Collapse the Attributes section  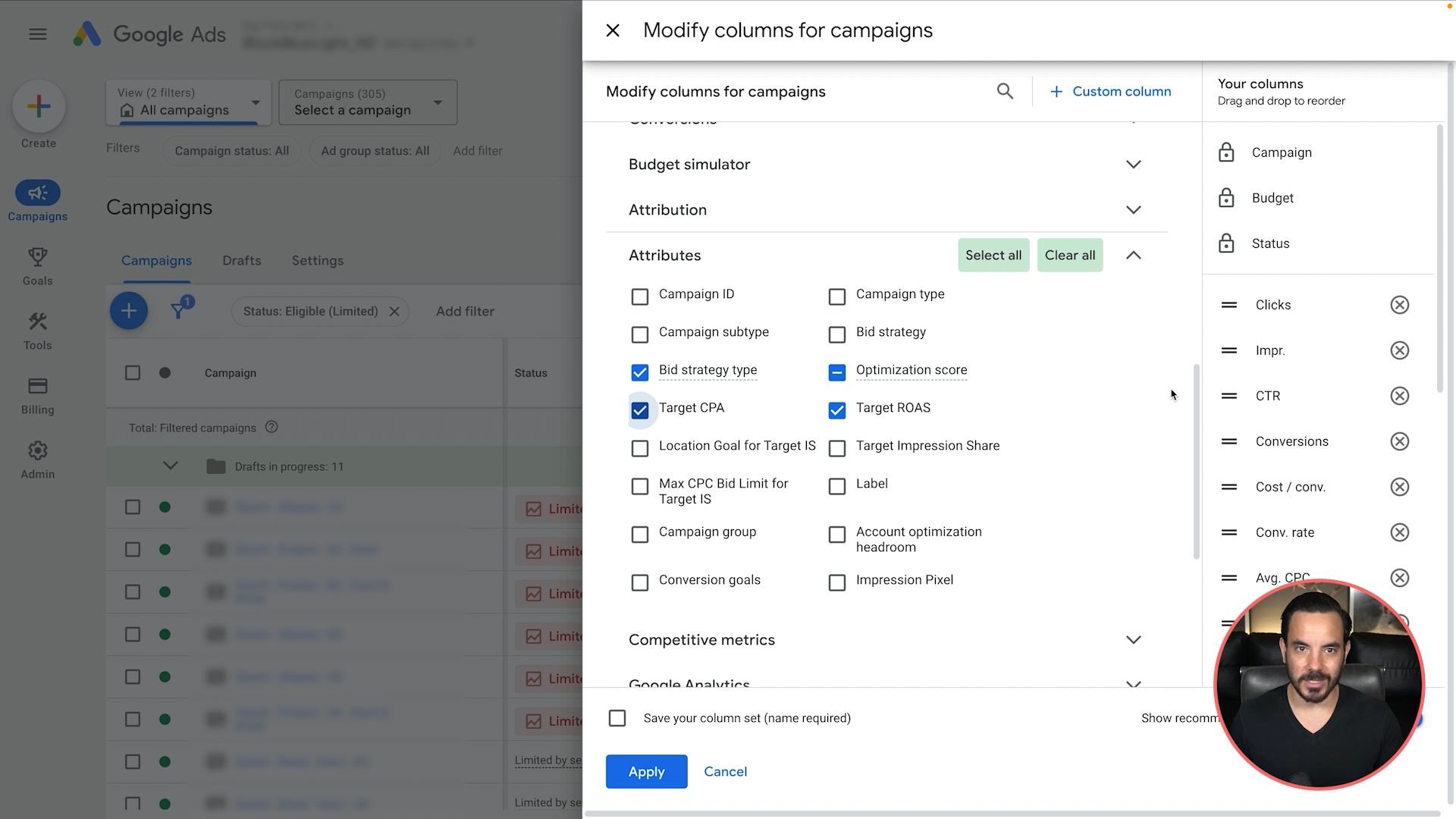pyautogui.click(x=1133, y=256)
